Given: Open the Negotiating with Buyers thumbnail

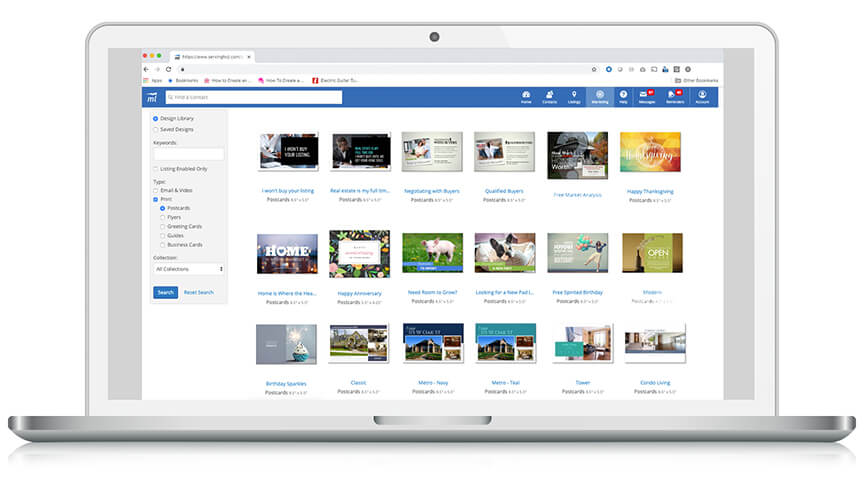Looking at the screenshot, I should 431,151.
